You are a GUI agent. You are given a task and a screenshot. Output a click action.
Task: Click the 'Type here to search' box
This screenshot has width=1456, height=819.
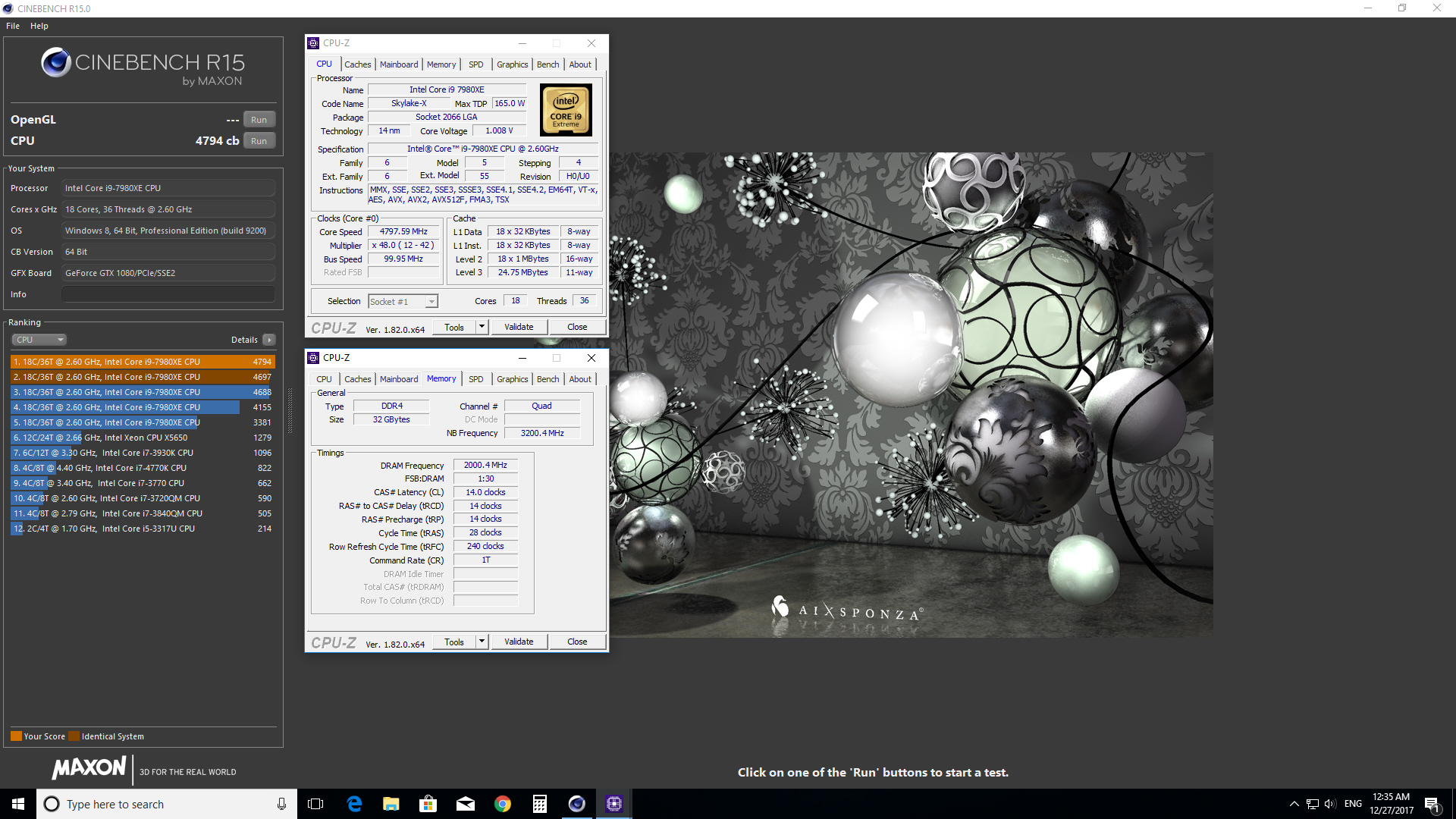[167, 804]
